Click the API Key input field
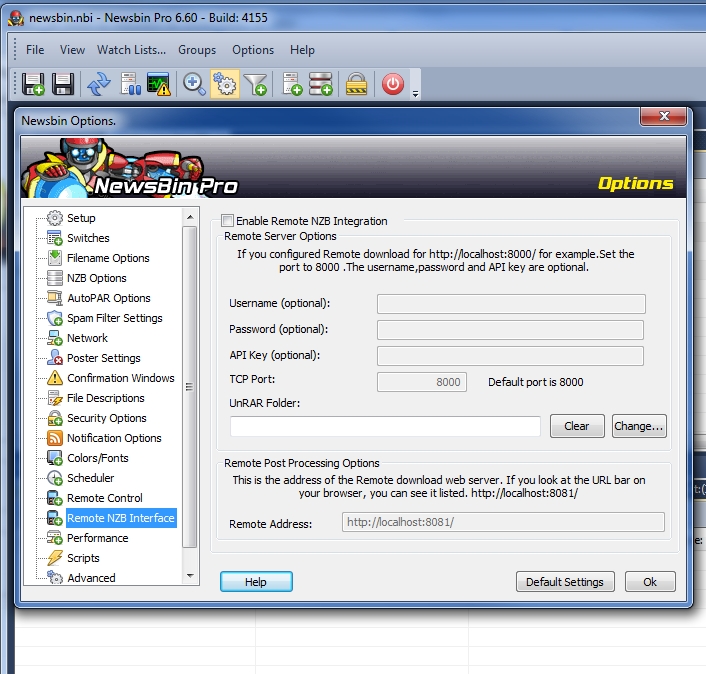 (x=510, y=356)
